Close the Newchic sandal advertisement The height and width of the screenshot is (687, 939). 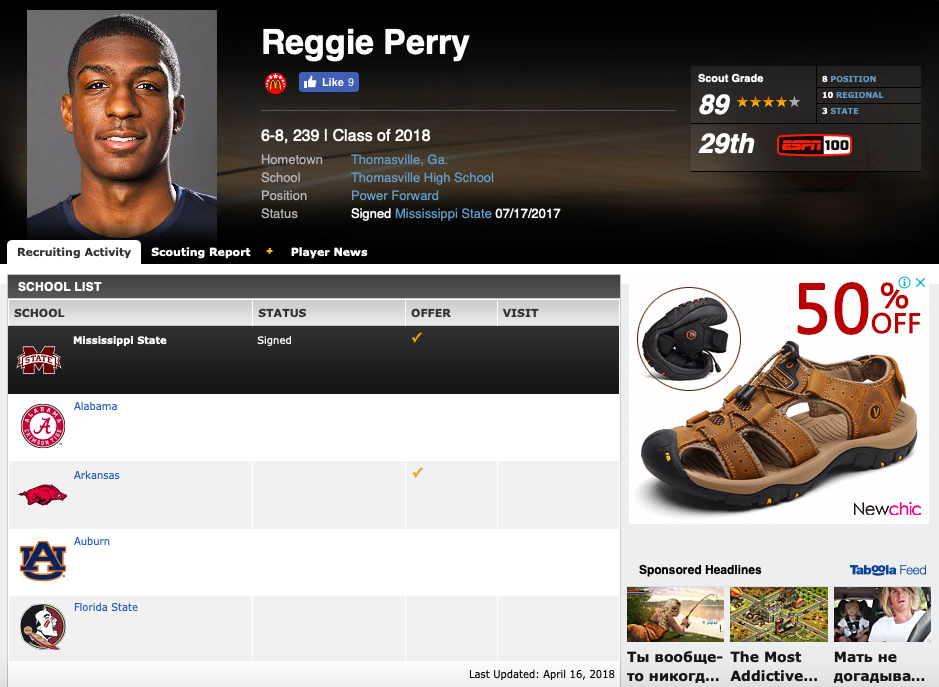tap(921, 282)
